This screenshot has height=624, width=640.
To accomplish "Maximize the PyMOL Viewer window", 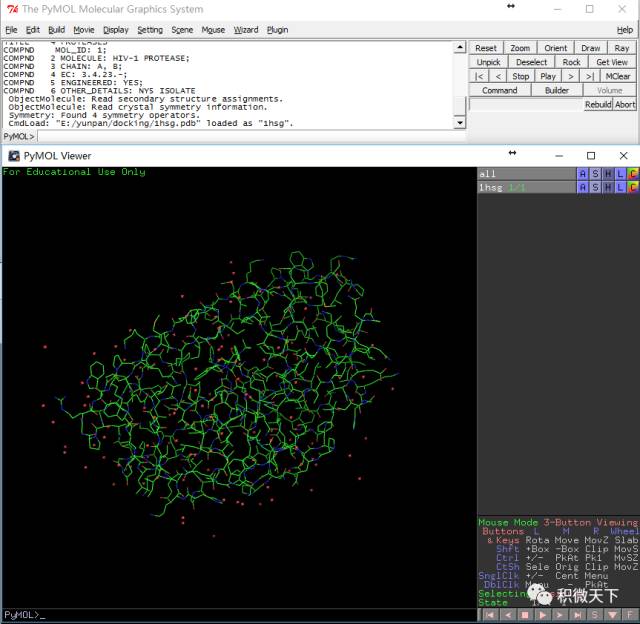I will tap(591, 155).
